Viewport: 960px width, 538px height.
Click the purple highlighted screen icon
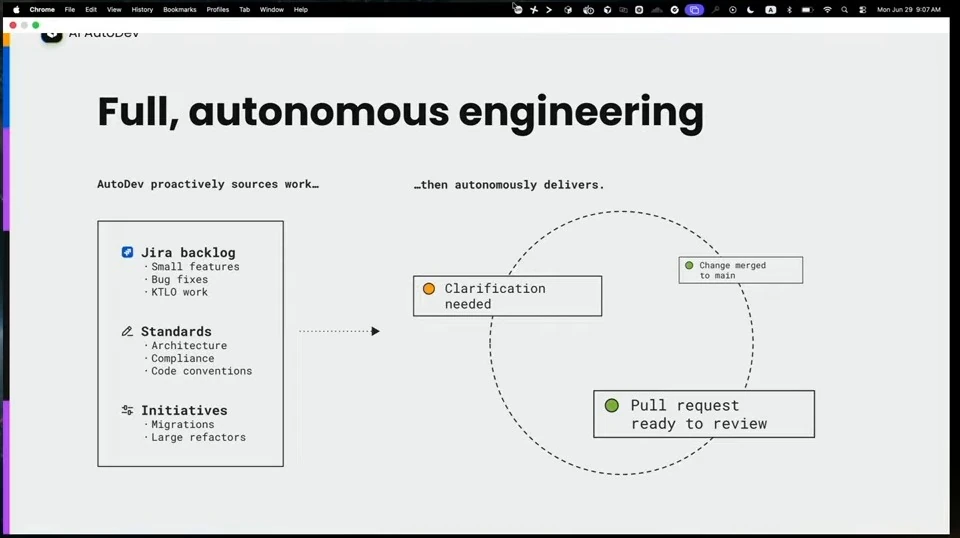click(x=694, y=10)
